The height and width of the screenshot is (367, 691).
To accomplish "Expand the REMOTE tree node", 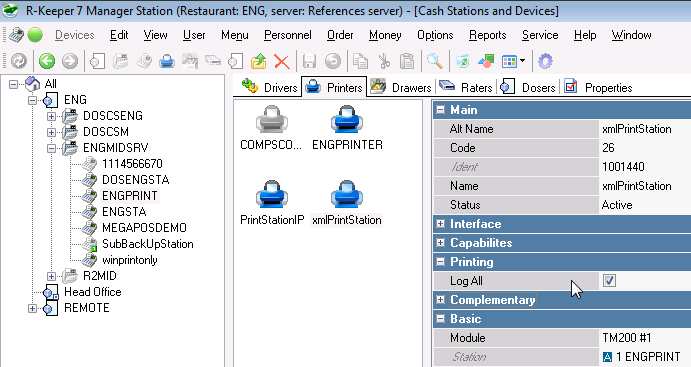I will tap(32, 308).
